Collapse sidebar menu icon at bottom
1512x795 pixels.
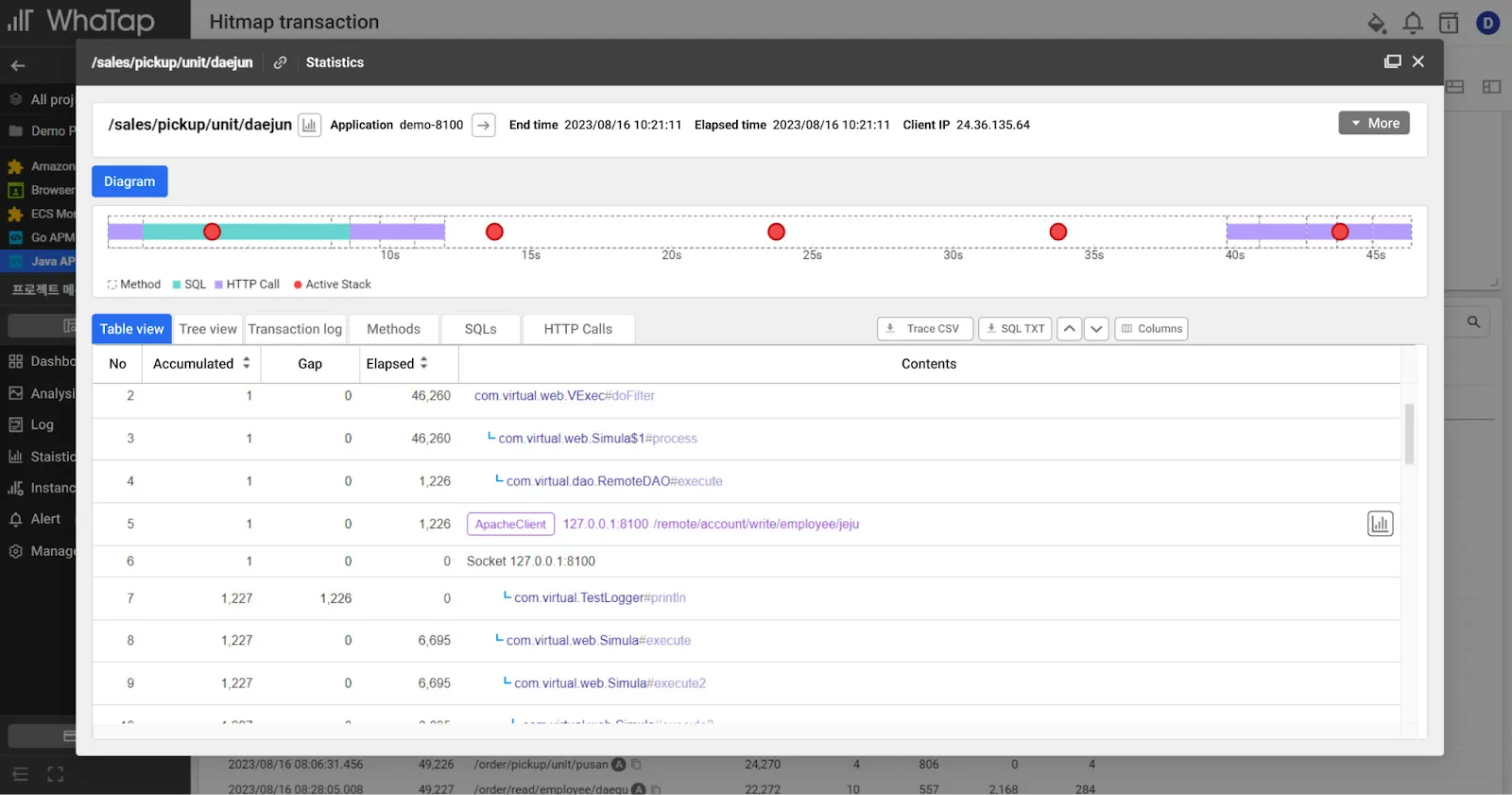click(20, 774)
